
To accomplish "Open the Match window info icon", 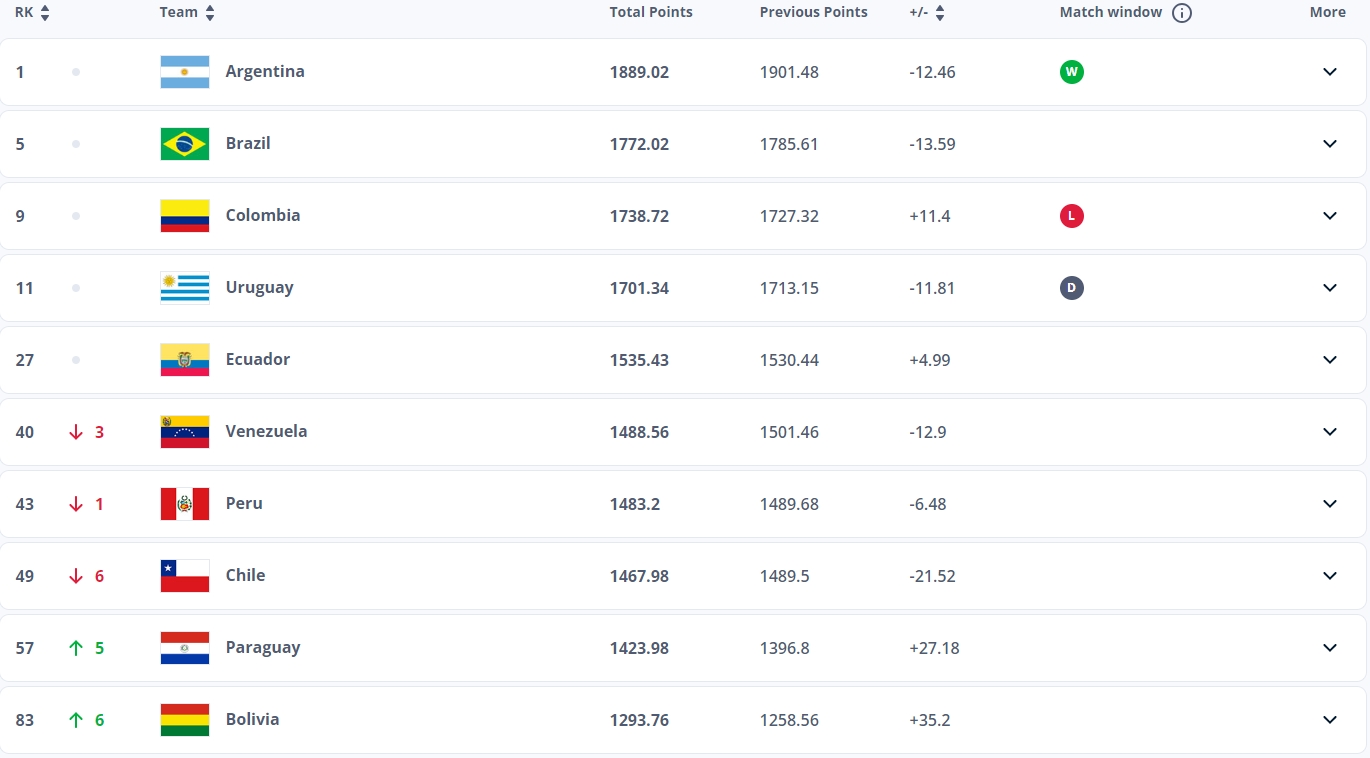I will tap(1182, 13).
